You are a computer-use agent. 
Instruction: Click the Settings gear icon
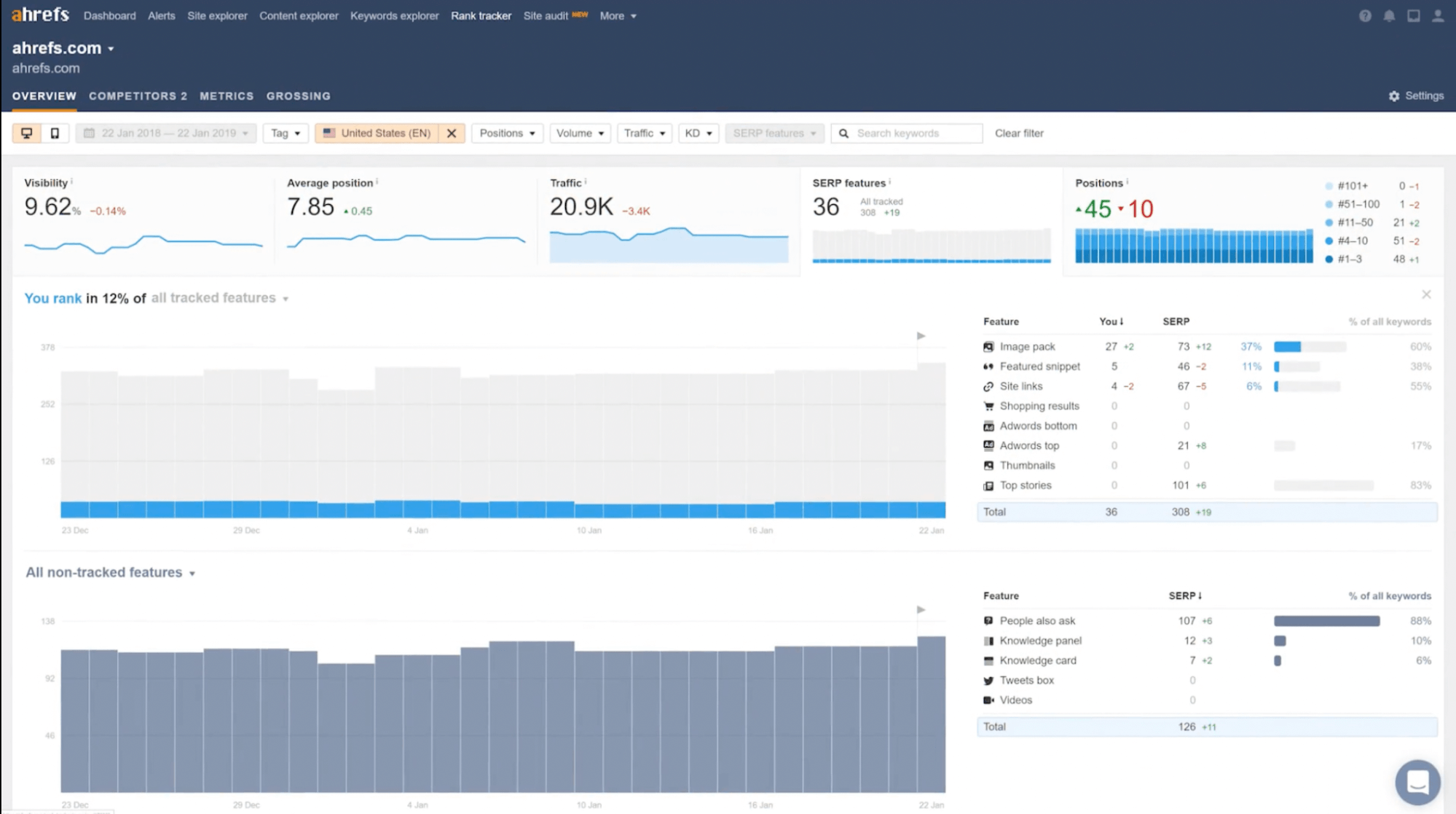tap(1394, 96)
